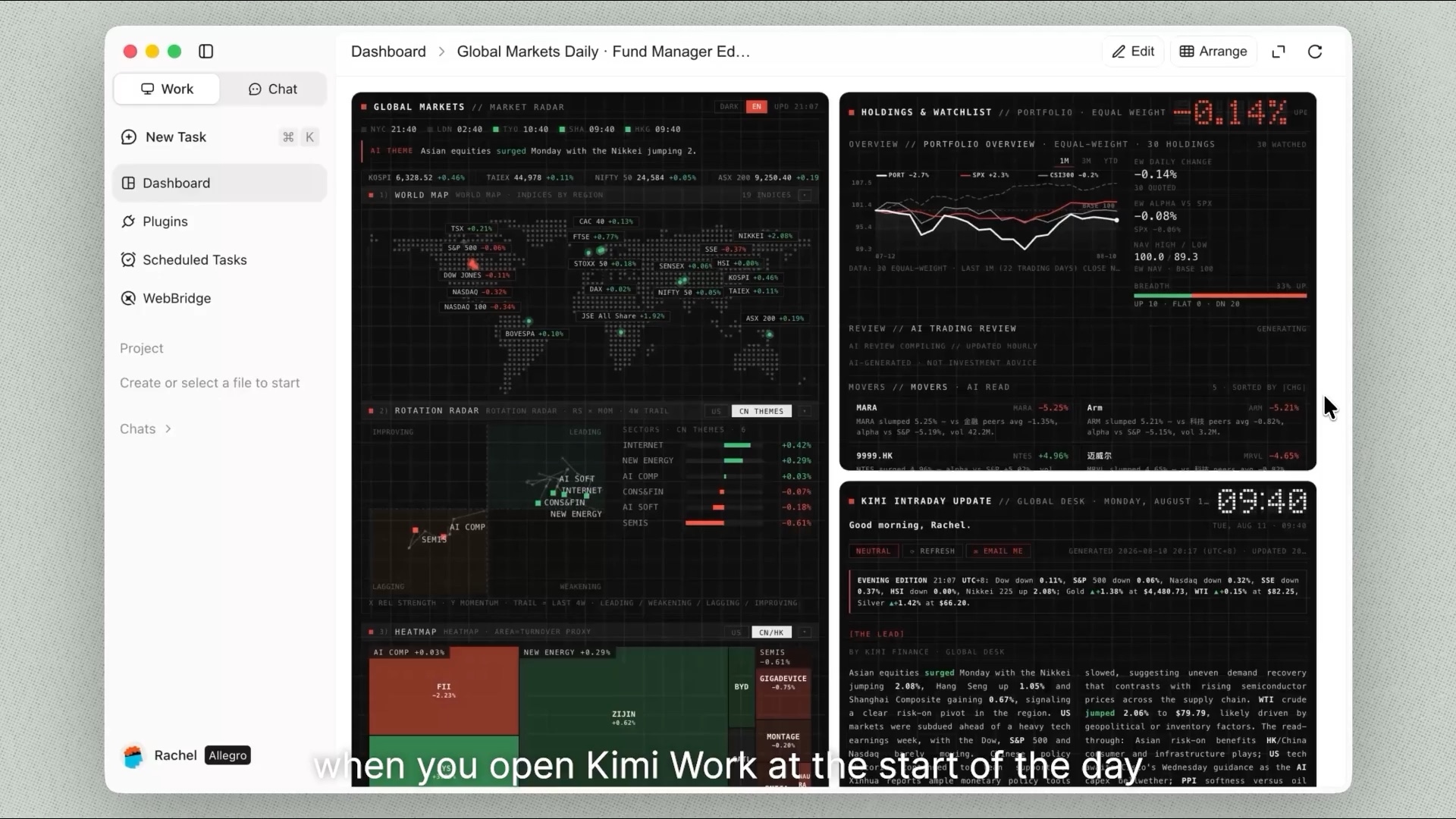Viewport: 1456px width, 819px height.
Task: Click the FII heatmap tile
Action: (444, 691)
